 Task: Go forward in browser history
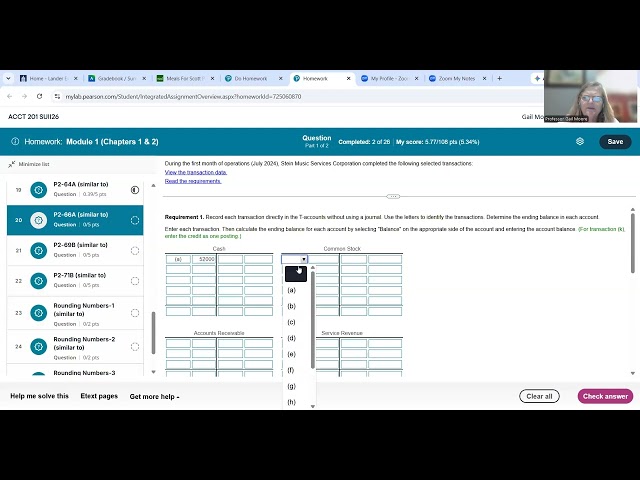coord(24,96)
